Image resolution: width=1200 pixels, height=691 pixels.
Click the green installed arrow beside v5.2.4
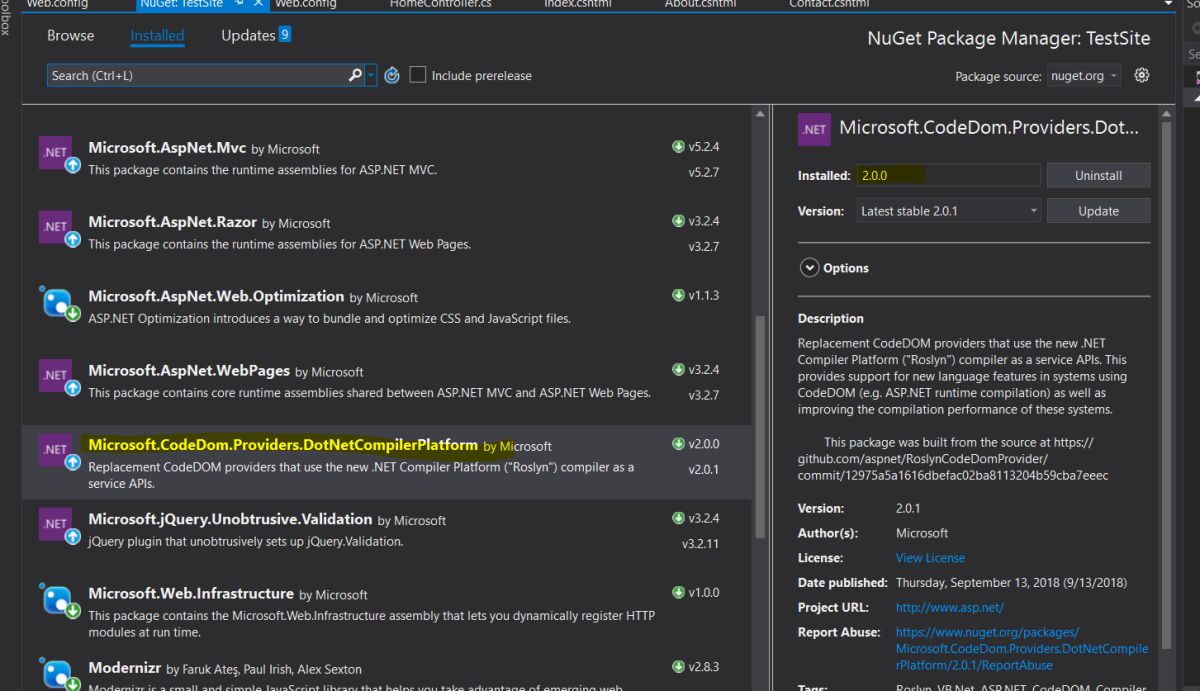point(679,147)
